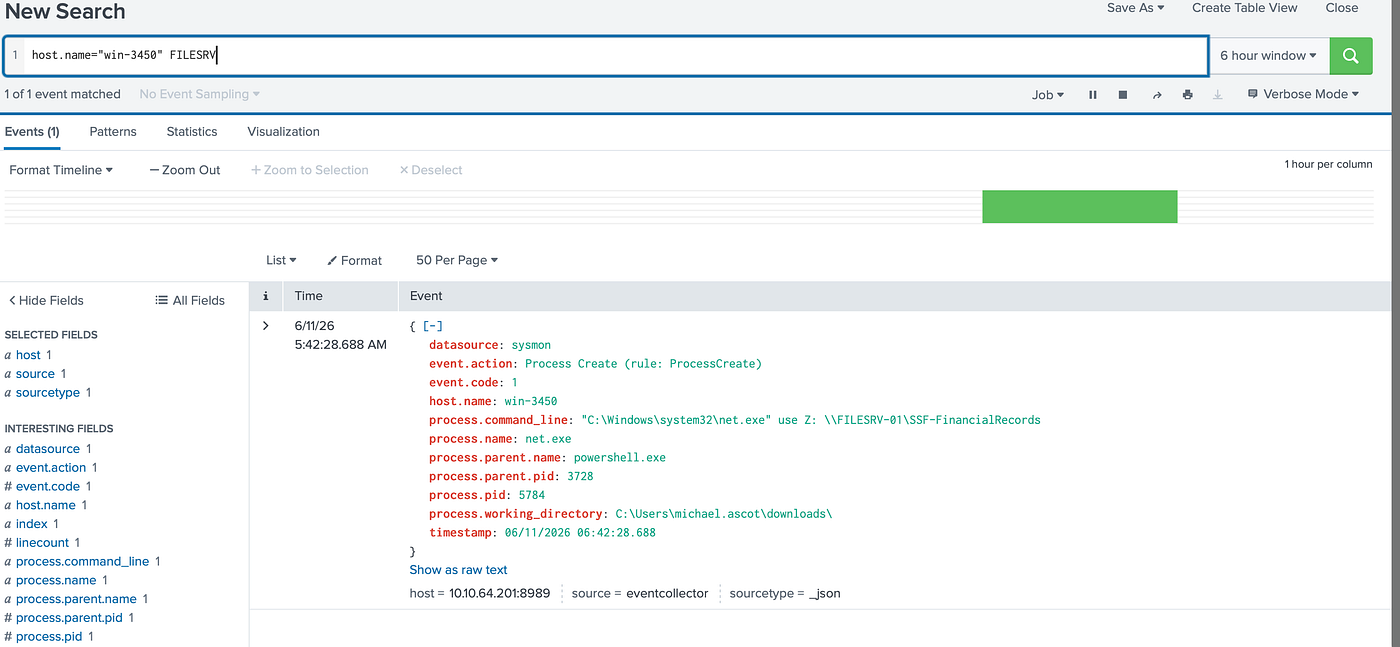Image resolution: width=1400 pixels, height=647 pixels.
Task: Open All Fields dialog
Action: tap(190, 300)
